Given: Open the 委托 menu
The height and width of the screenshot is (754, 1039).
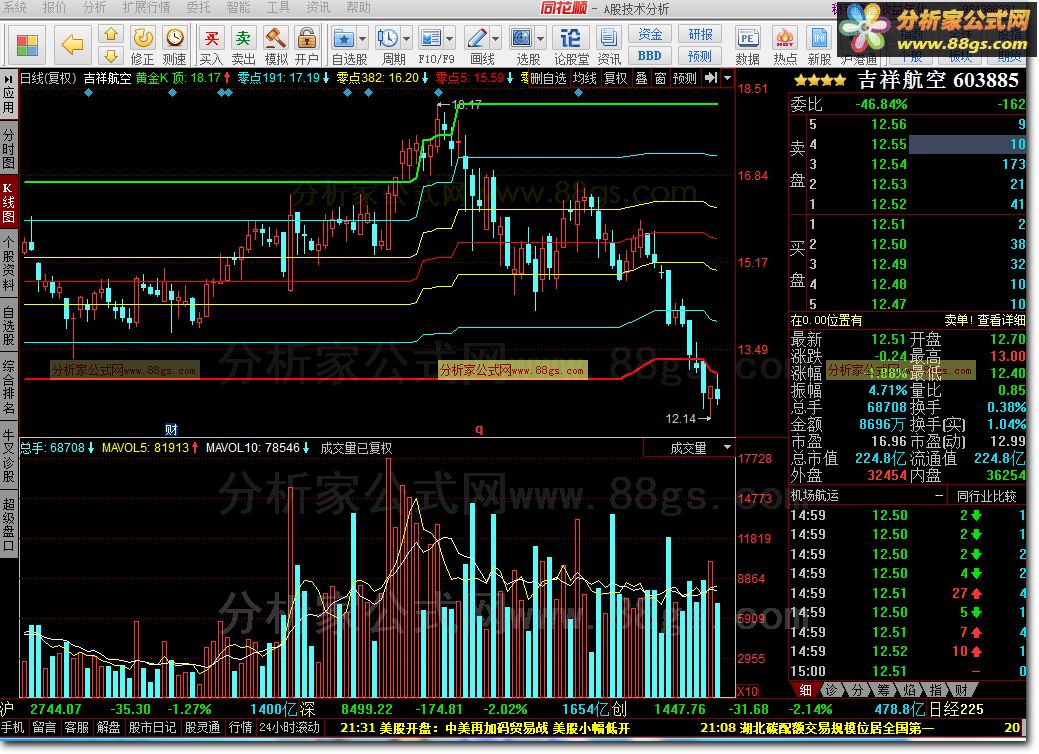Looking at the screenshot, I should point(198,8).
